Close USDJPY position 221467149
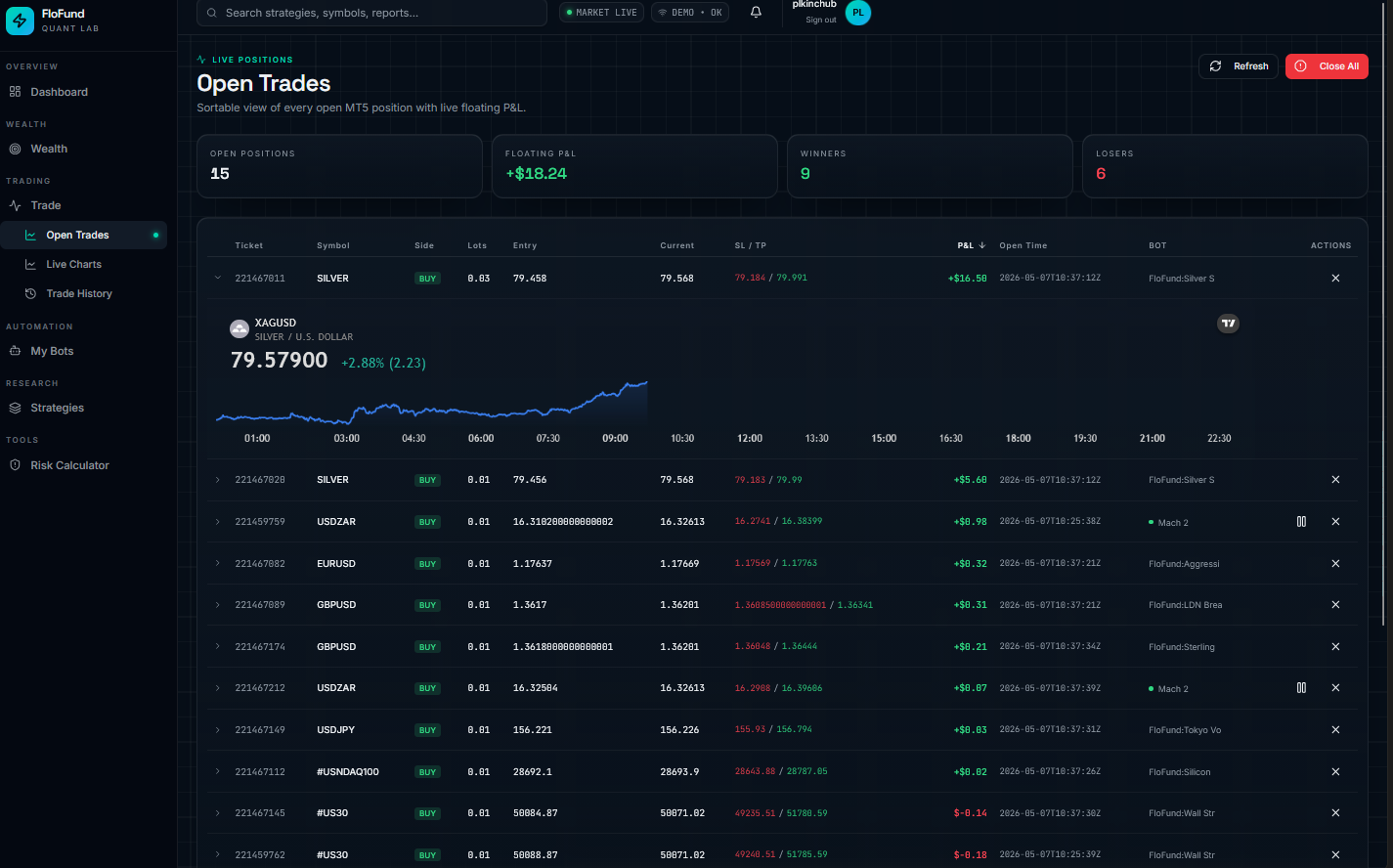 click(1335, 730)
